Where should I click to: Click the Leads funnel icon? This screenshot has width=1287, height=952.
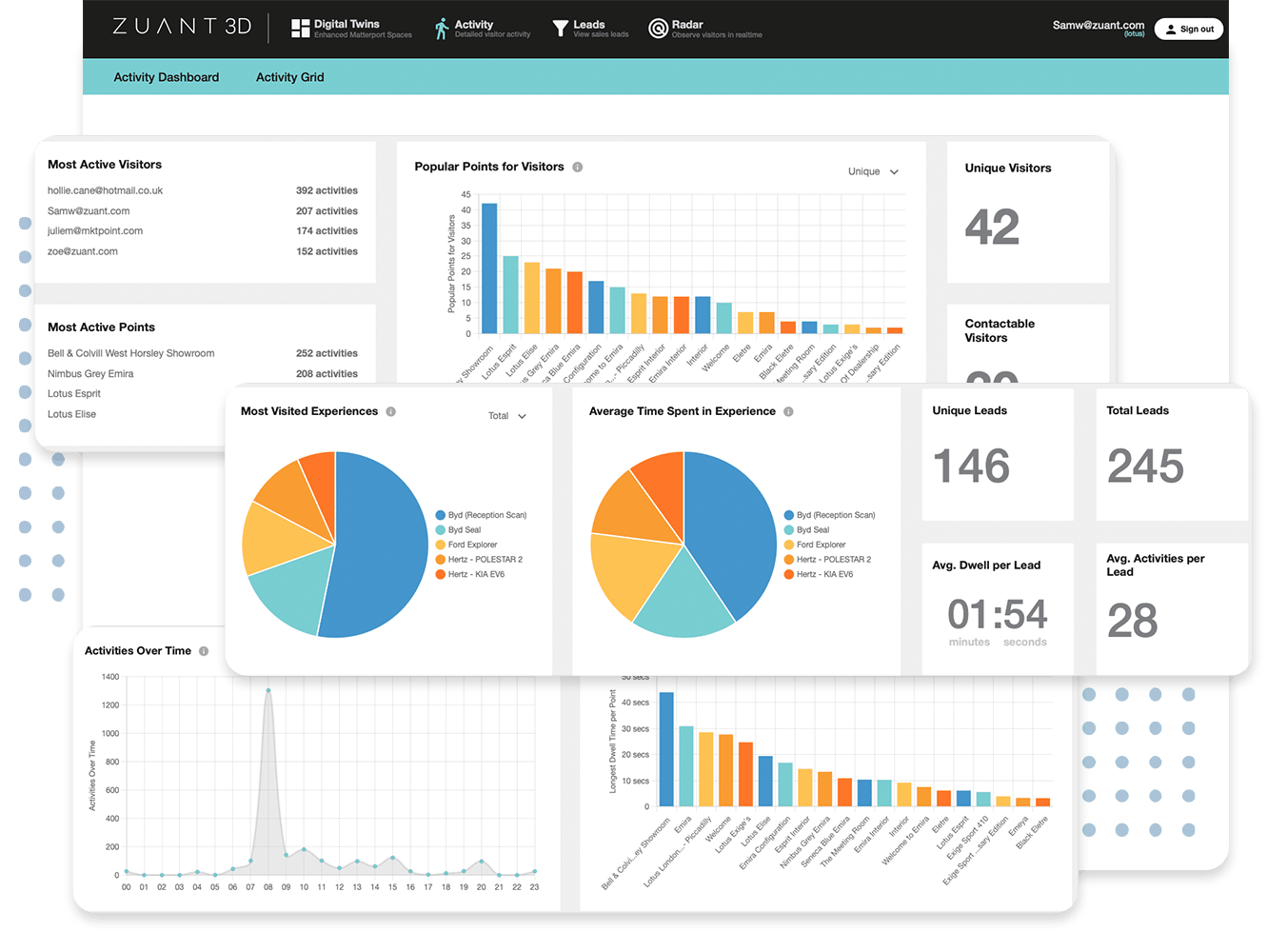pyautogui.click(x=561, y=29)
